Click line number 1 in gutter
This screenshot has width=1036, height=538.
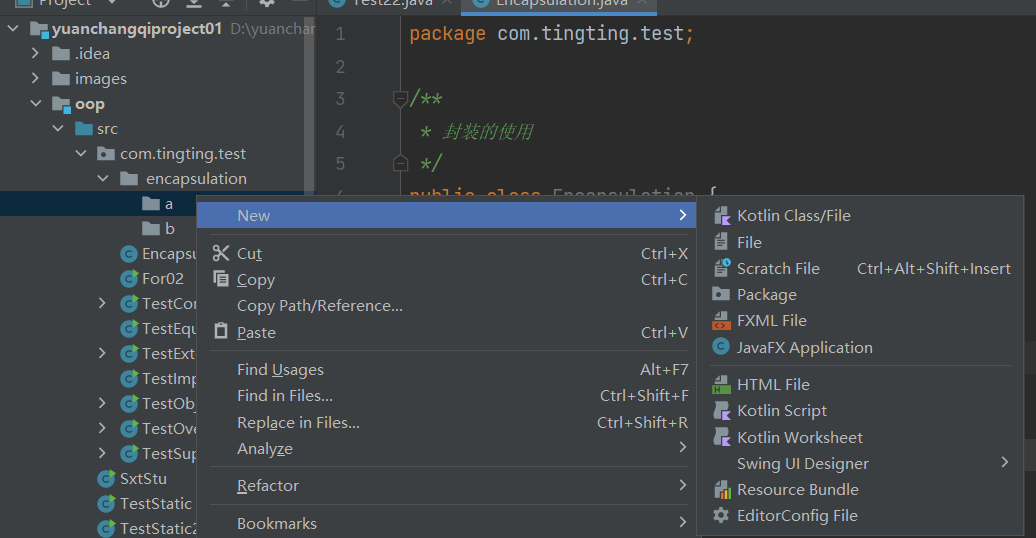(x=340, y=34)
